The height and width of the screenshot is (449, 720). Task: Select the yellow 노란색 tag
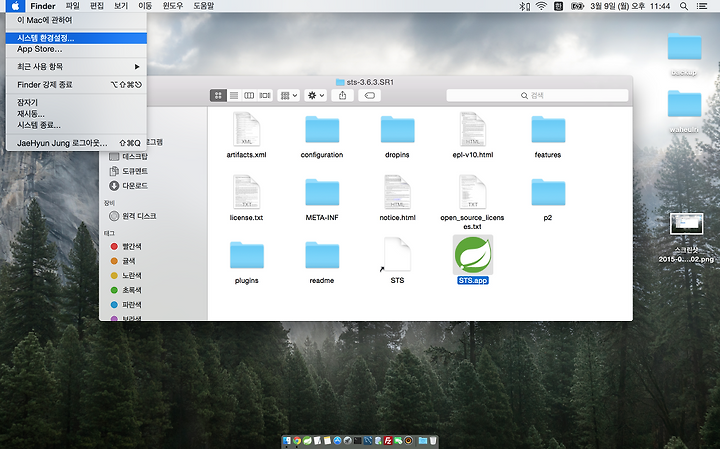(126, 275)
